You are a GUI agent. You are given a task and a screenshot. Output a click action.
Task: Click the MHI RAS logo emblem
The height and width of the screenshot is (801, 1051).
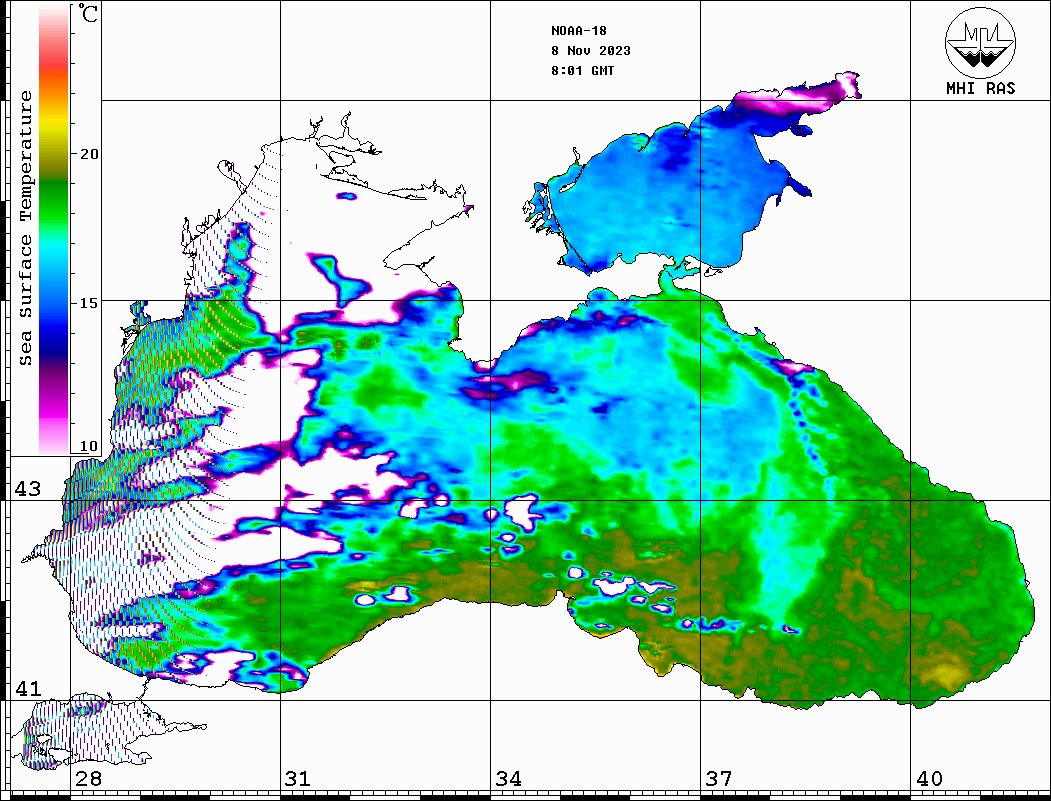[x=980, y=43]
